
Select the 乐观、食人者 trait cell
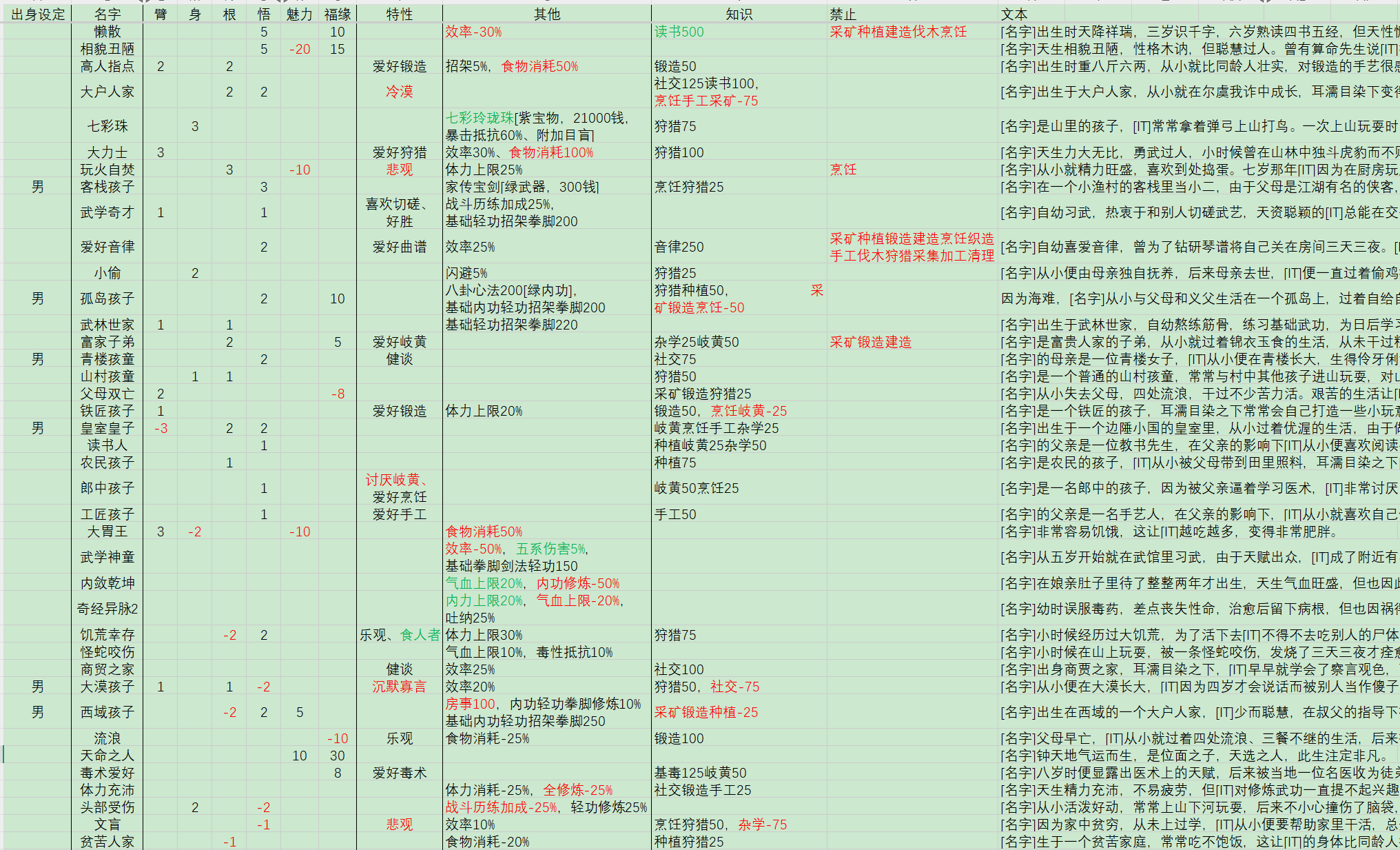pyautogui.click(x=399, y=635)
